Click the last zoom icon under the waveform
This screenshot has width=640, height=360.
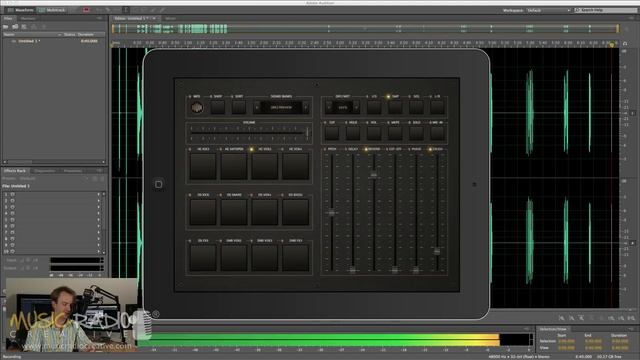631,318
